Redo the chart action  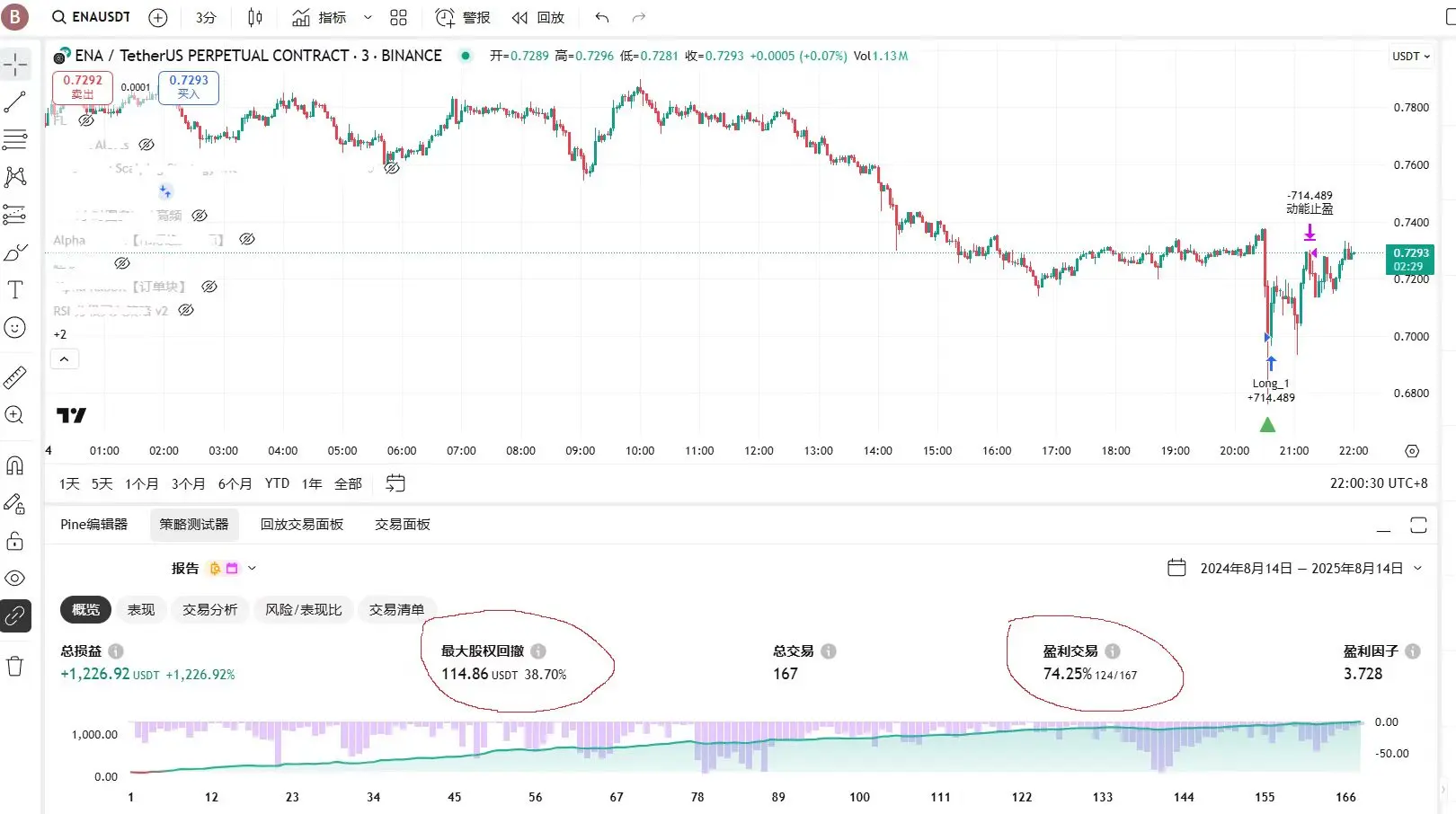click(x=639, y=17)
